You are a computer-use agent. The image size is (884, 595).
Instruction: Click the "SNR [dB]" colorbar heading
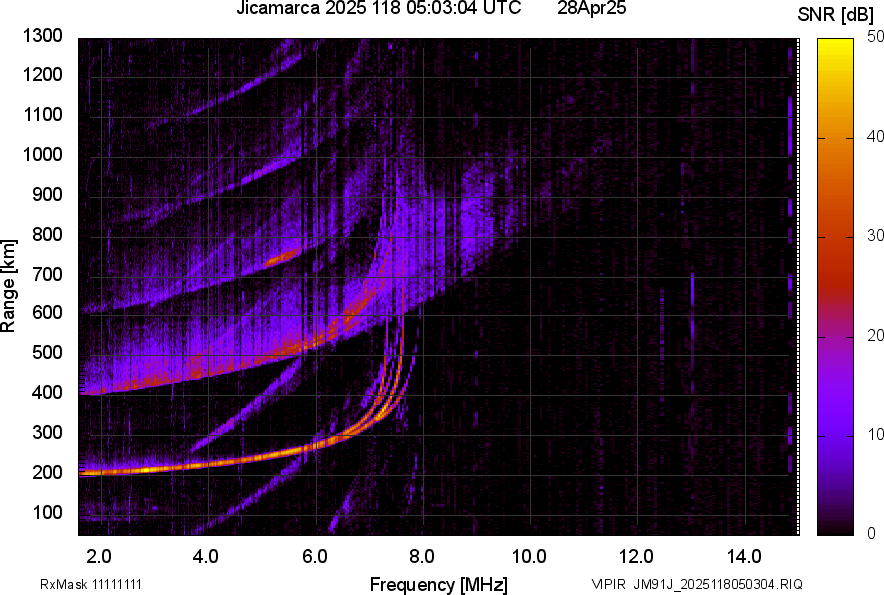(836, 15)
